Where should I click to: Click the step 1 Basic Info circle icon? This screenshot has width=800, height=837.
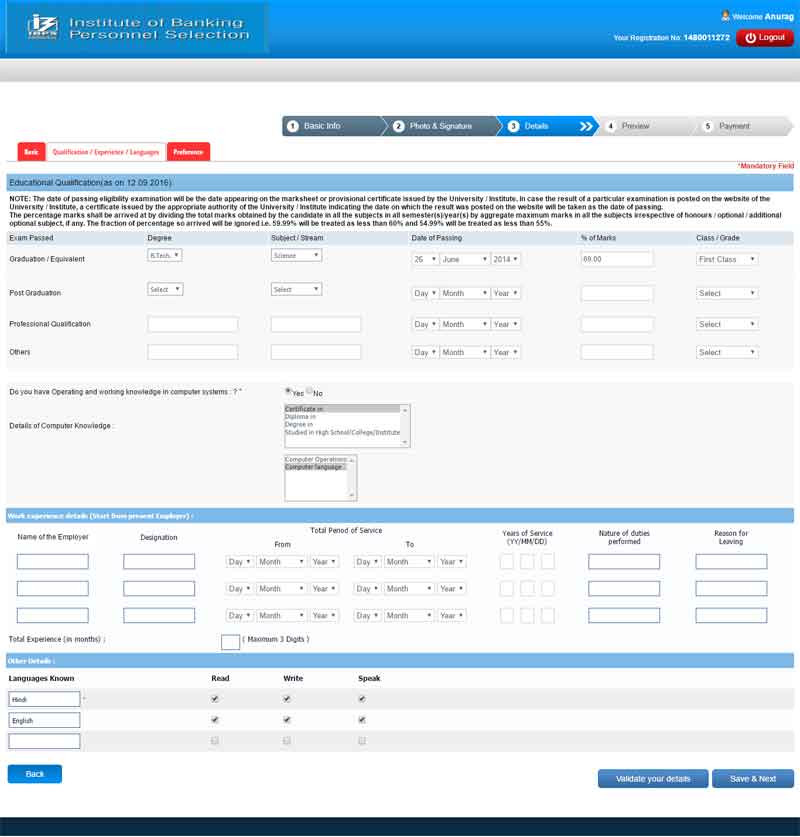click(x=294, y=126)
